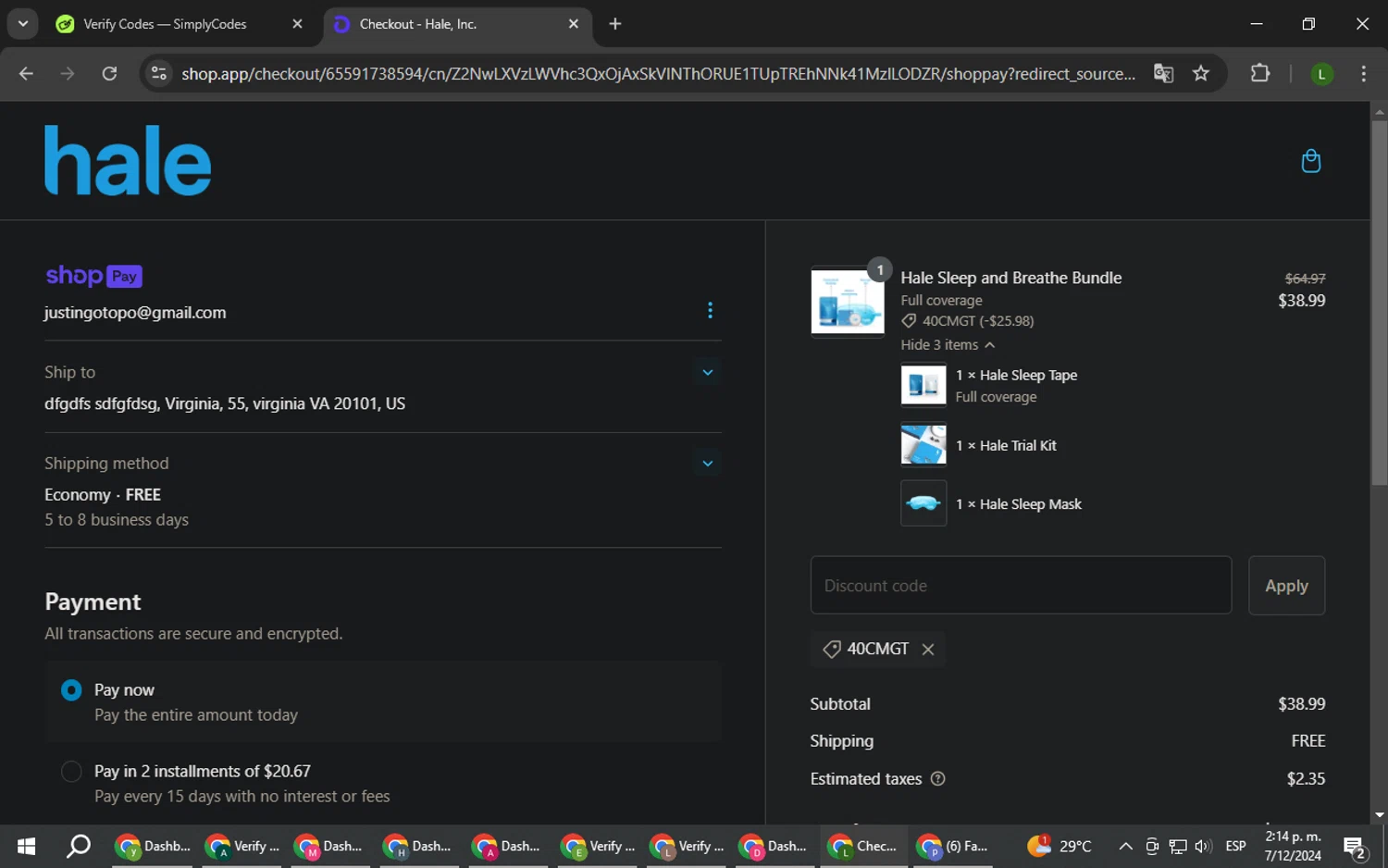This screenshot has height=868, width=1388.
Task: Click the Shop Pay logo
Action: pos(93,276)
